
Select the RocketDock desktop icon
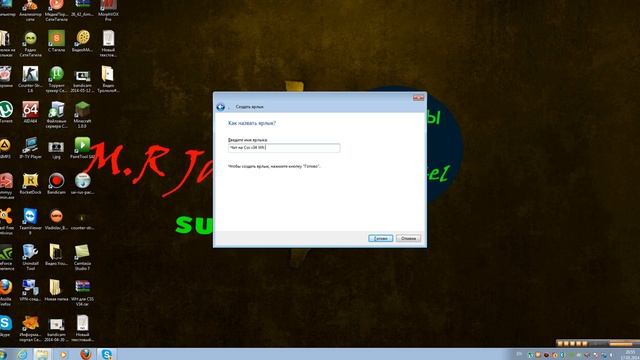click(x=30, y=183)
